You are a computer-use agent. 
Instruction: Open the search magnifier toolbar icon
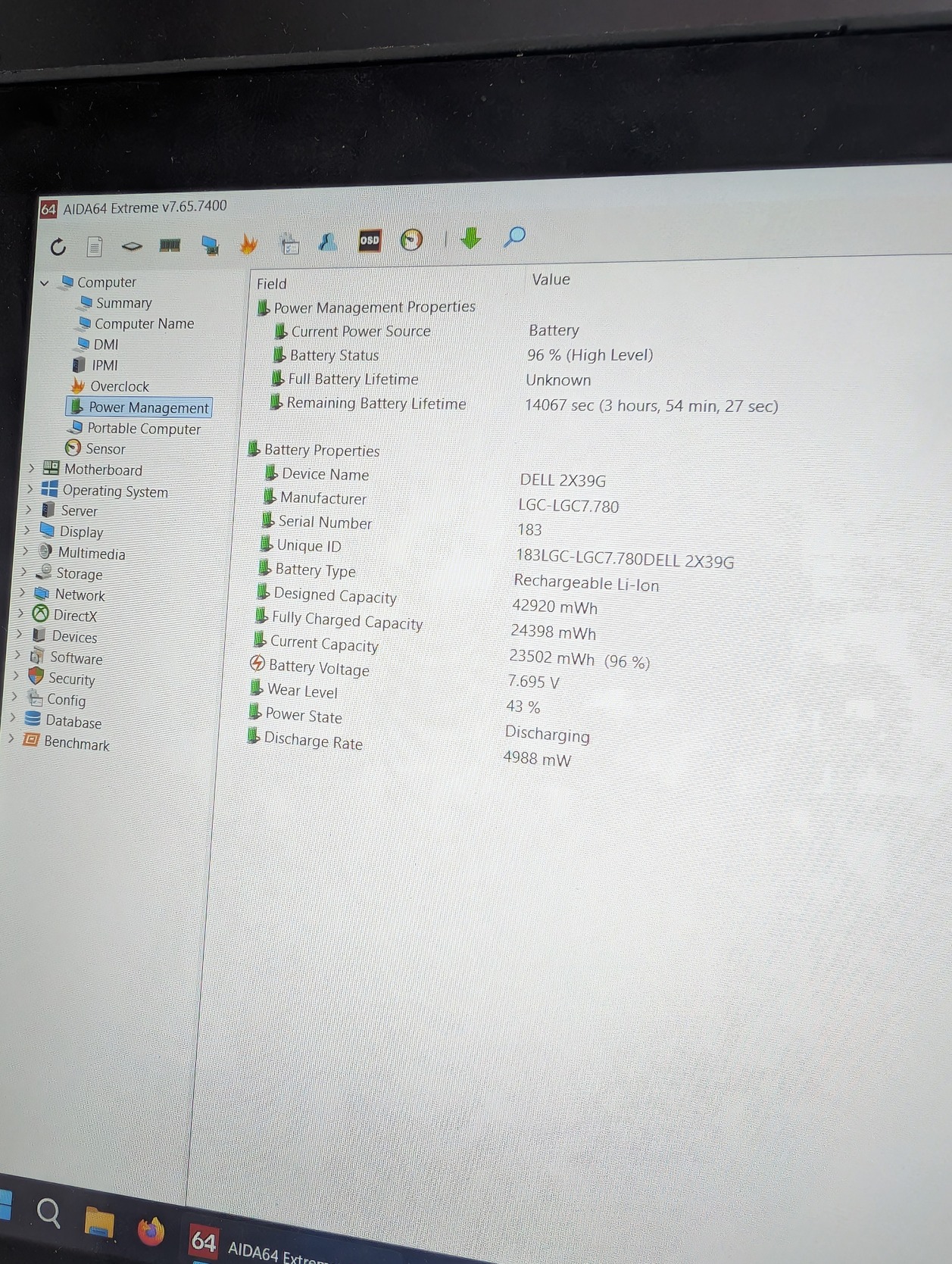click(514, 237)
